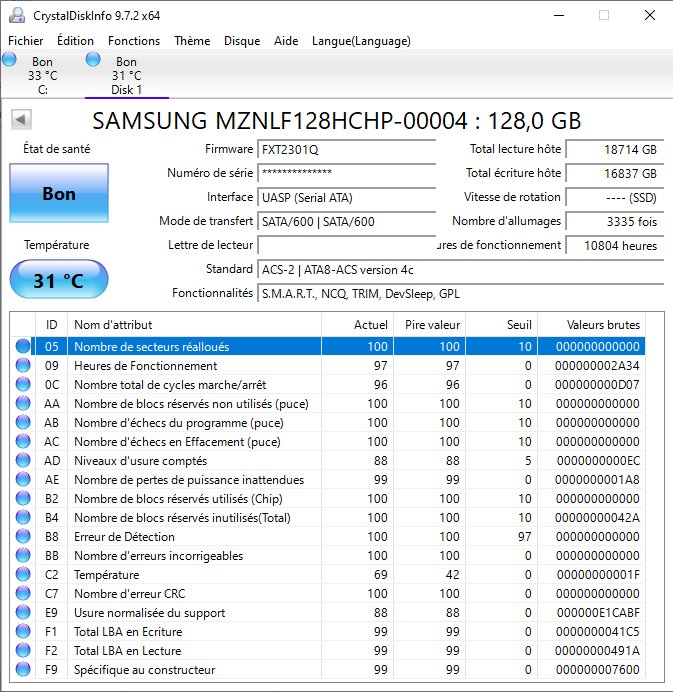Click the Fonctionnalités field
Image resolution: width=673 pixels, height=692 pixels.
(x=461, y=293)
